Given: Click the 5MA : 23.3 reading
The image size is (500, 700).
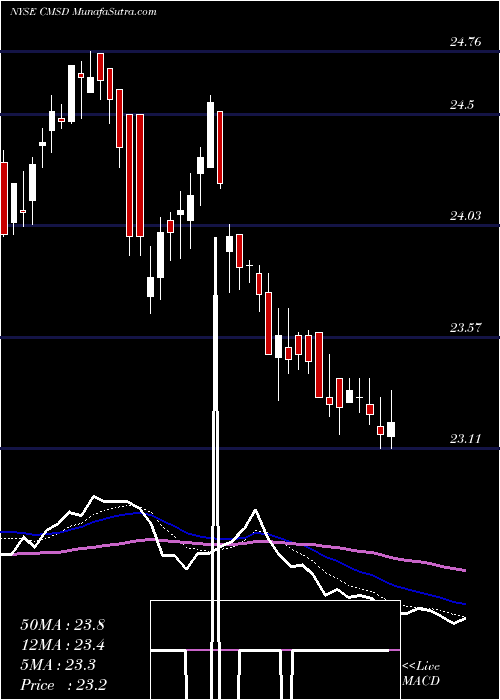Looking at the screenshot, I should (x=58, y=665).
